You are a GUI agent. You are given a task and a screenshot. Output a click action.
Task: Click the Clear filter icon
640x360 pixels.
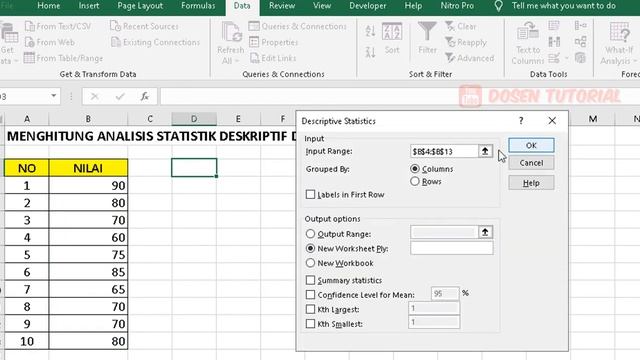tap(450, 27)
